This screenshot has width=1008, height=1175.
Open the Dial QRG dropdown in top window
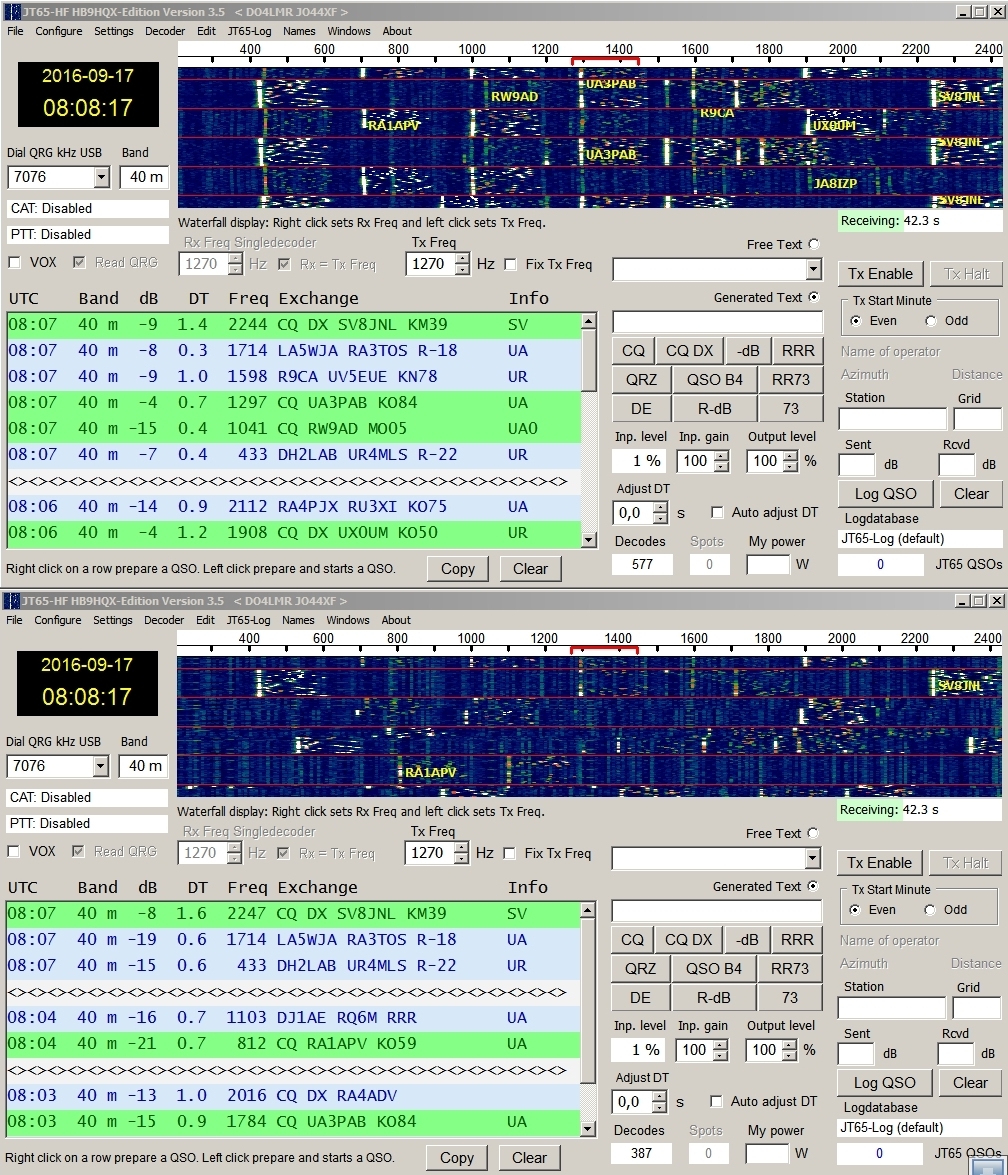pyautogui.click(x=101, y=177)
